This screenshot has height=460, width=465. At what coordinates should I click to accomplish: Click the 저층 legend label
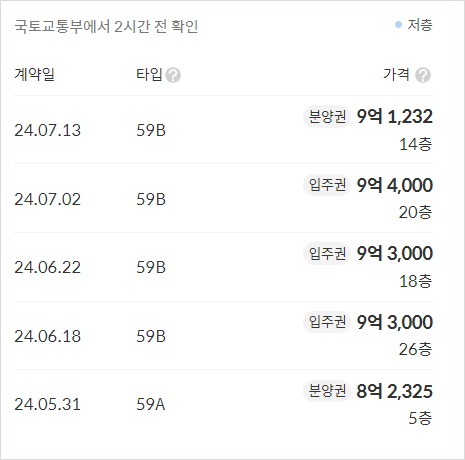pos(420,25)
